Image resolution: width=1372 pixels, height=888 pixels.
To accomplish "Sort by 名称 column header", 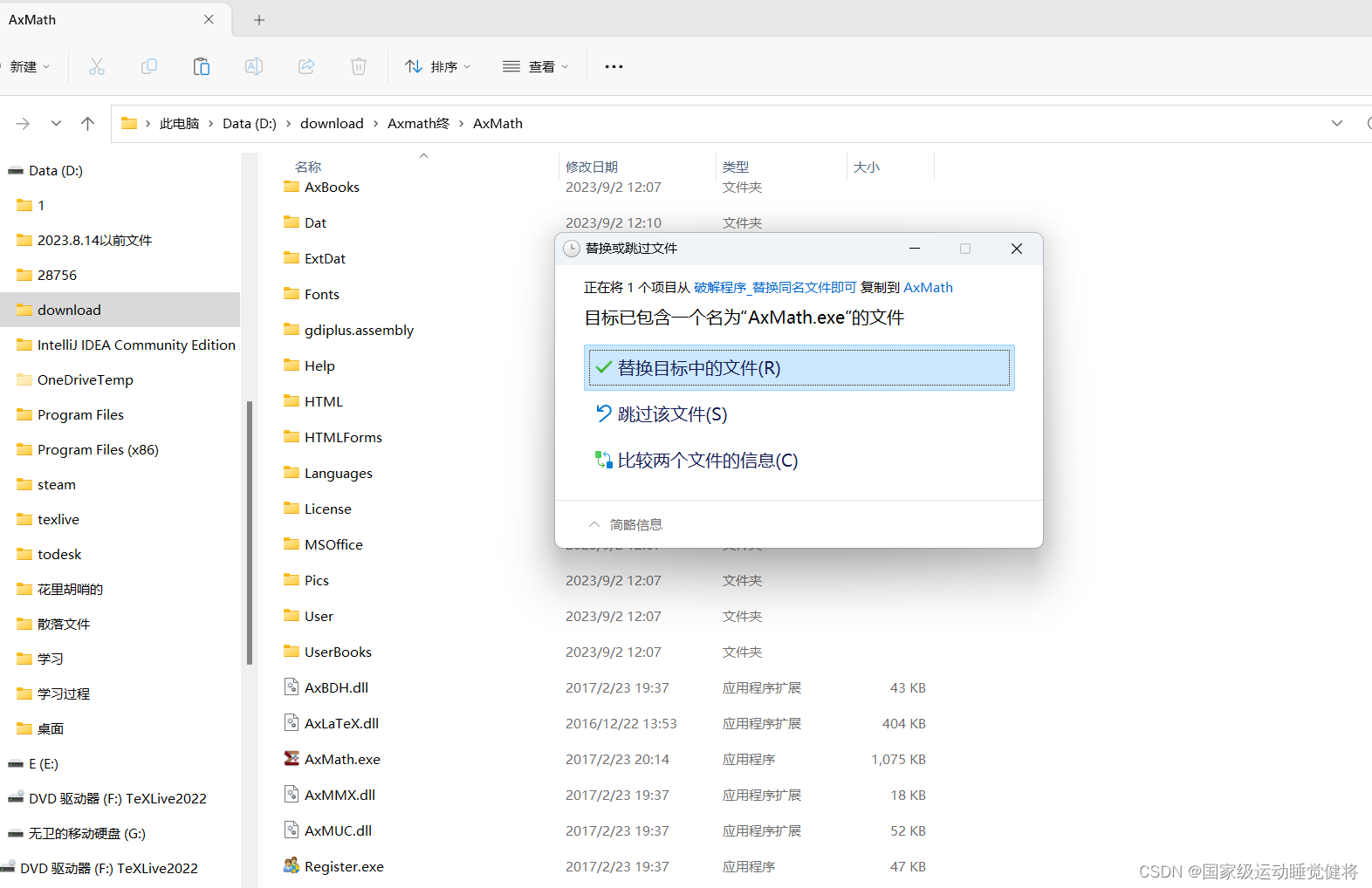I will [x=308, y=167].
